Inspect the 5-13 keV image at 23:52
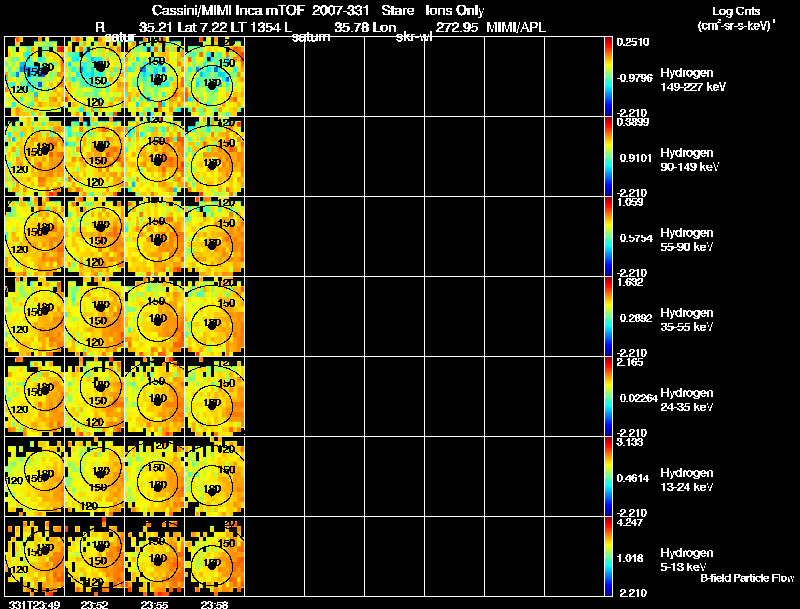This screenshot has width=800, height=609. pos(94,557)
